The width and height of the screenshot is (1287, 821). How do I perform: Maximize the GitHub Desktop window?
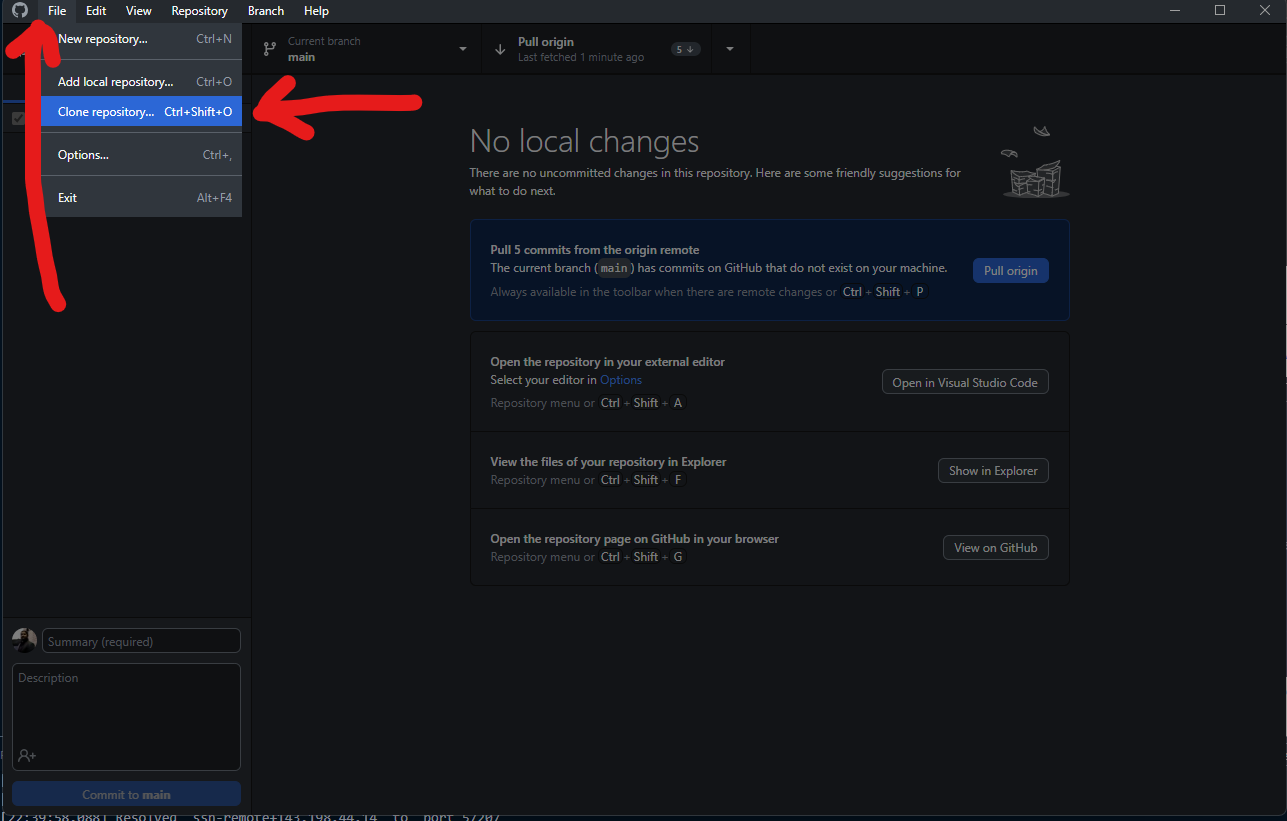click(x=1220, y=10)
